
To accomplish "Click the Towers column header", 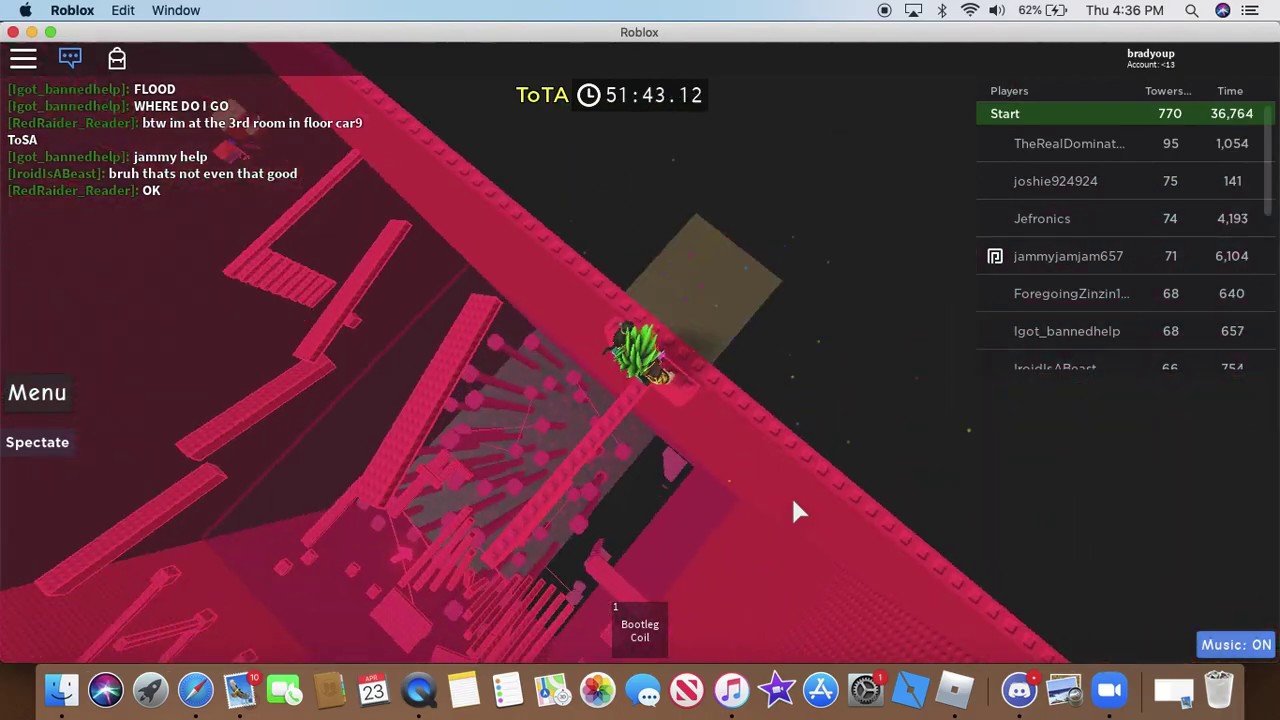I will (x=1168, y=91).
